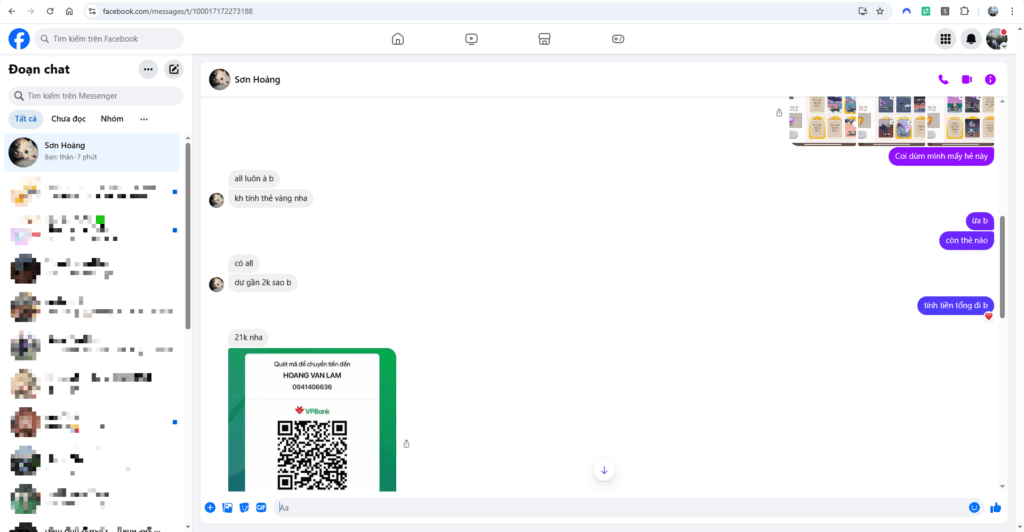Viewport: 1024px width, 532px height.
Task: Click the share icon beside the QR image
Action: click(x=406, y=444)
